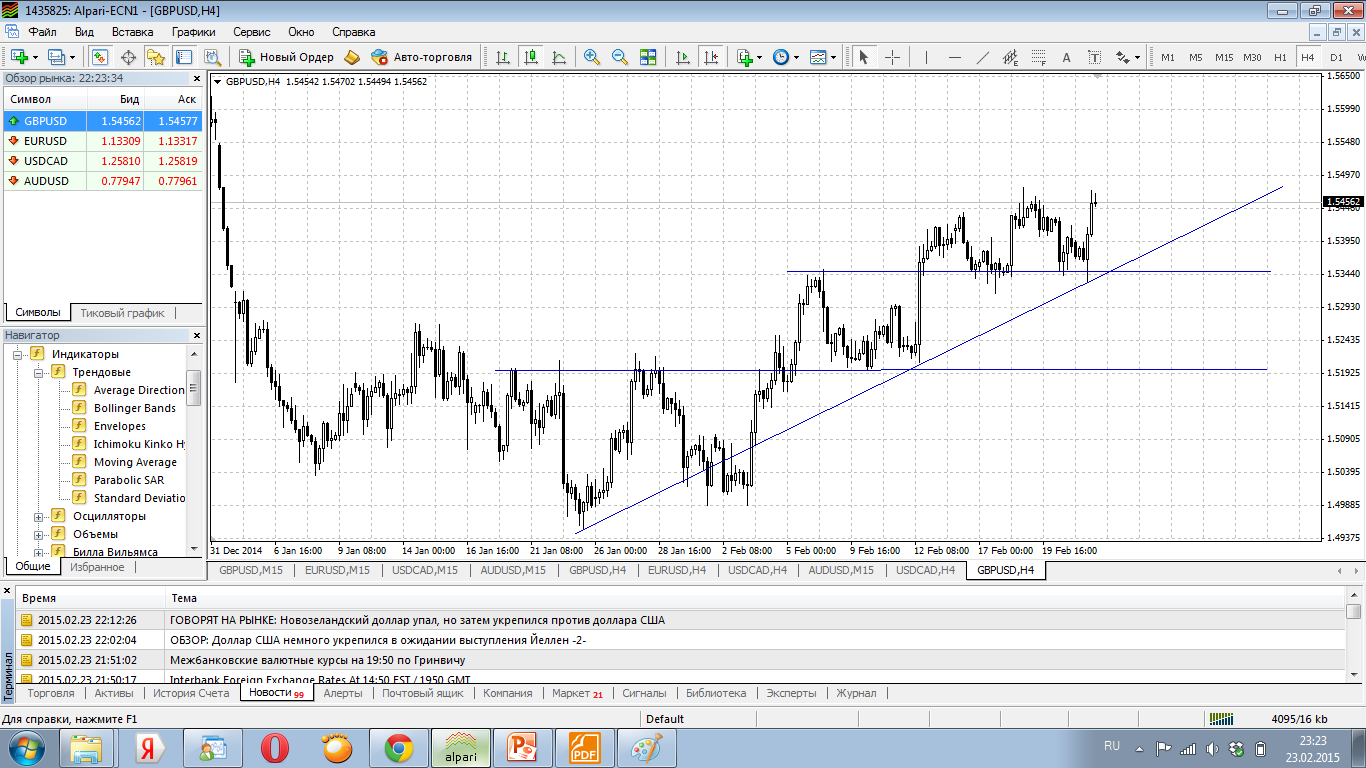Expand the Объемы tree node
The image size is (1366, 768).
tap(38, 534)
